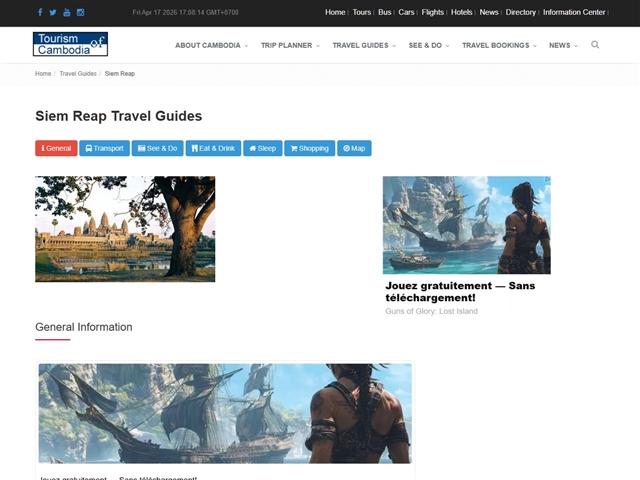Expand the Travel Guides menu
Image resolution: width=640 pixels, height=480 pixels.
click(364, 45)
